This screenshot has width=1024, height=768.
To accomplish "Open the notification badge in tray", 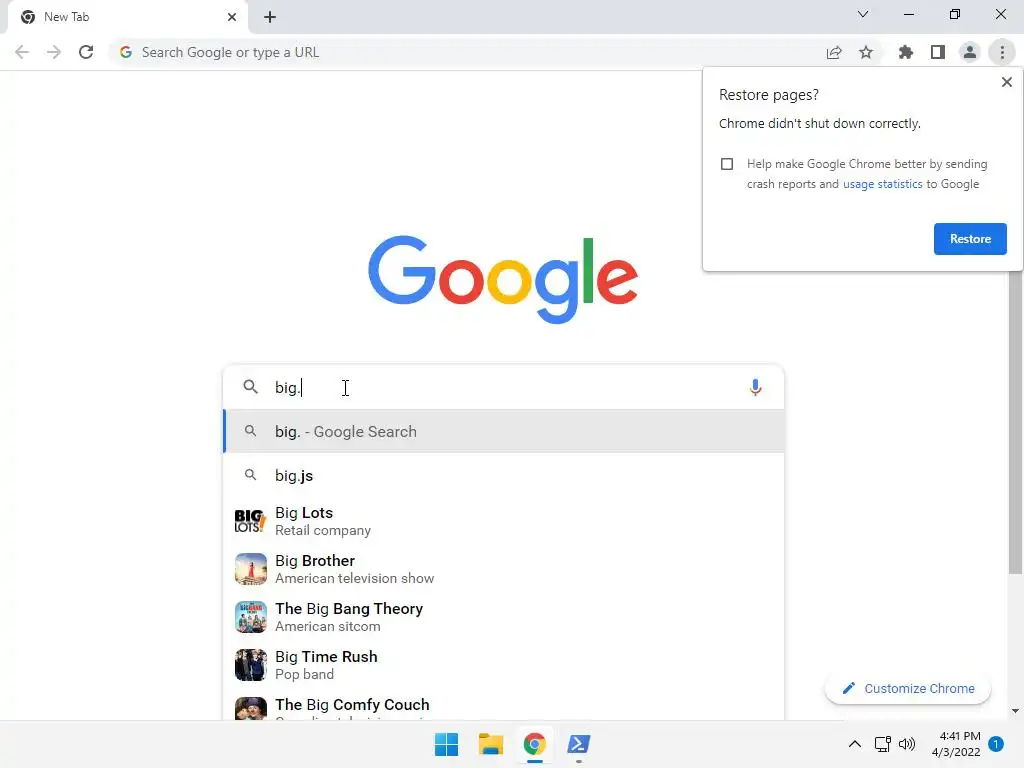I will [x=996, y=743].
